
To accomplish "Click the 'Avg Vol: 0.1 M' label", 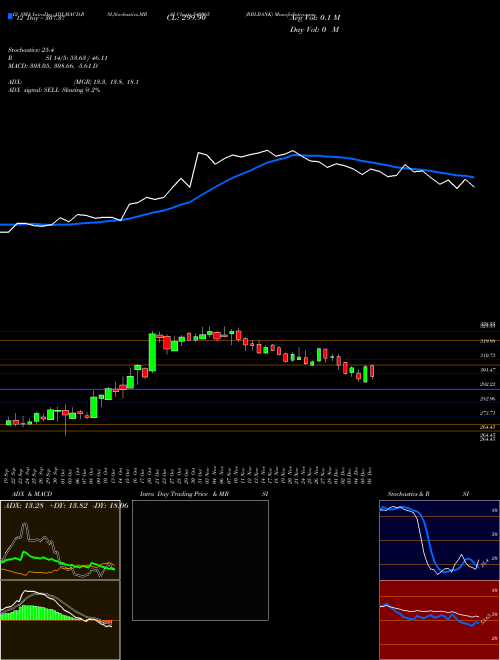I will click(x=315, y=18).
